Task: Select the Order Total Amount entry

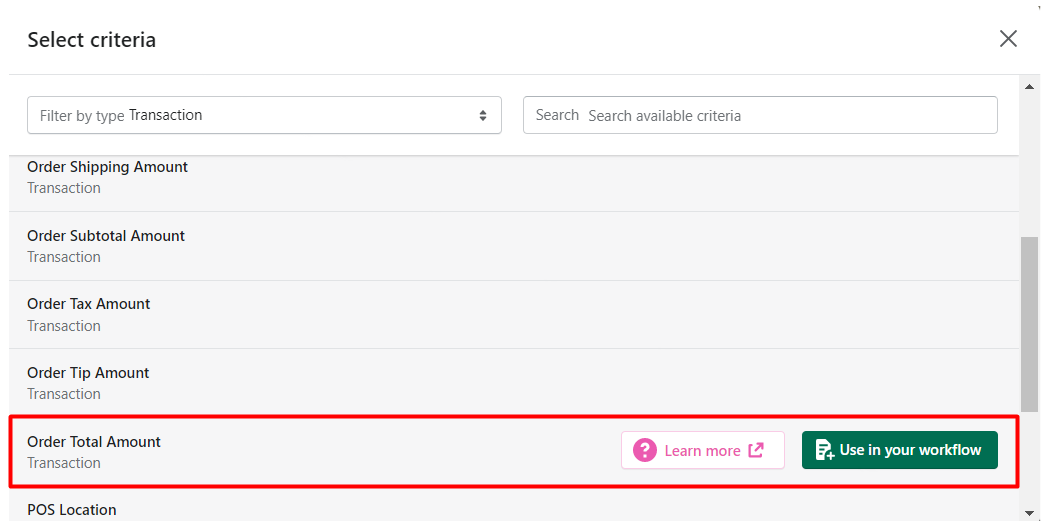Action: (x=513, y=452)
